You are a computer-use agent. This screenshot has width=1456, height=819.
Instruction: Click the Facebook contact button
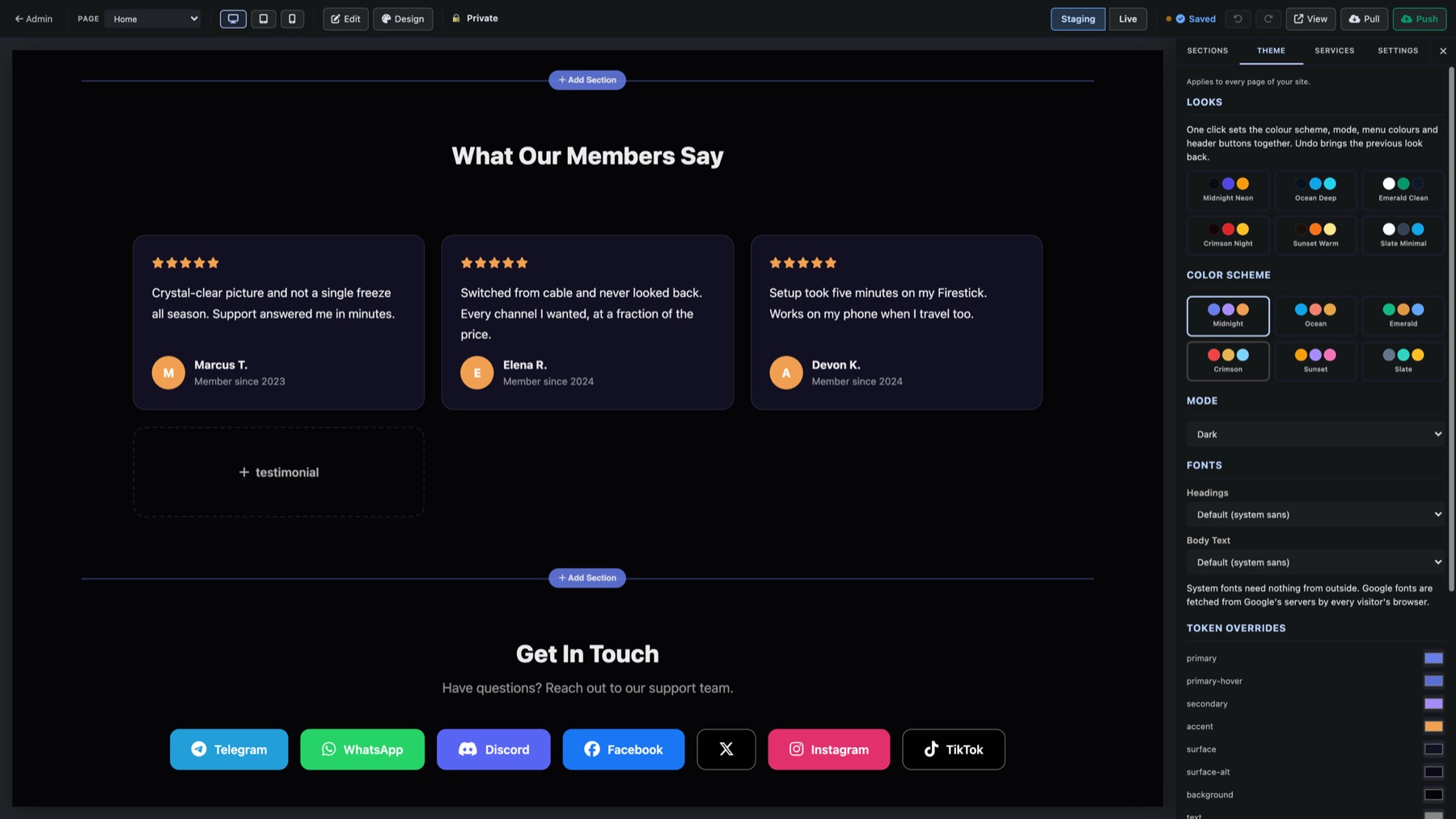point(624,749)
